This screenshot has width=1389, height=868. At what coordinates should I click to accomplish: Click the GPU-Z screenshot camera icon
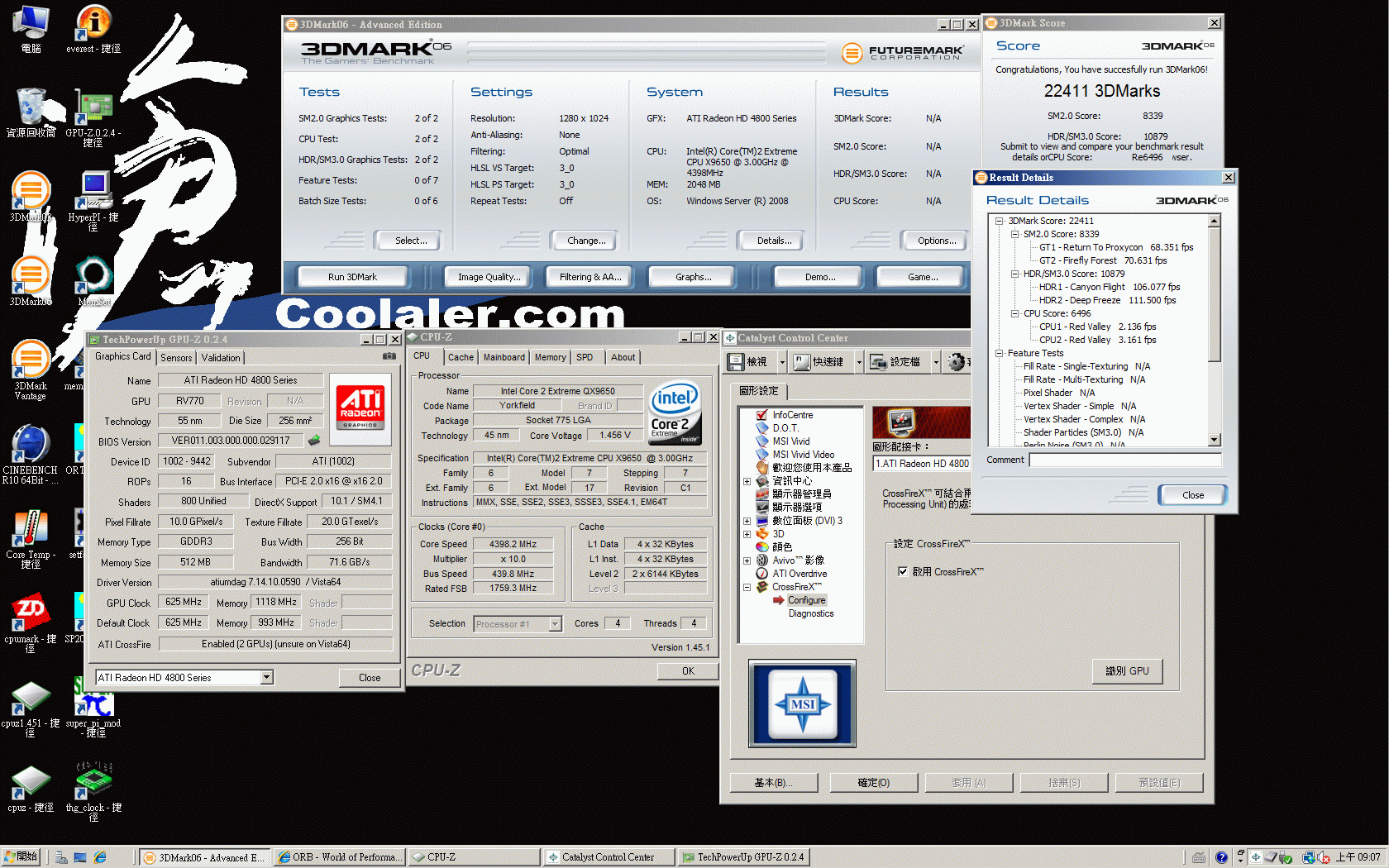click(389, 356)
